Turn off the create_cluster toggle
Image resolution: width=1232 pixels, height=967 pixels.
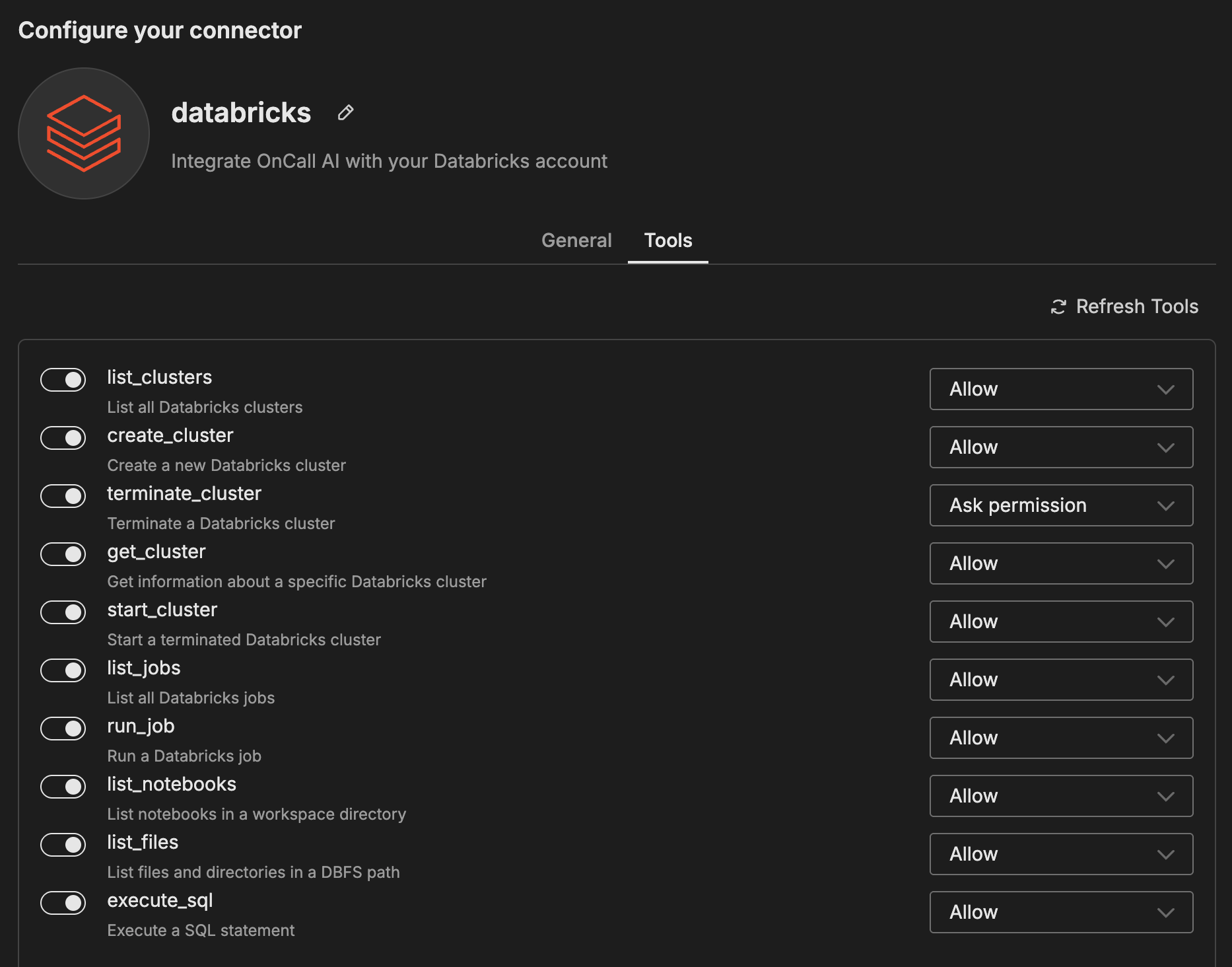(x=63, y=438)
